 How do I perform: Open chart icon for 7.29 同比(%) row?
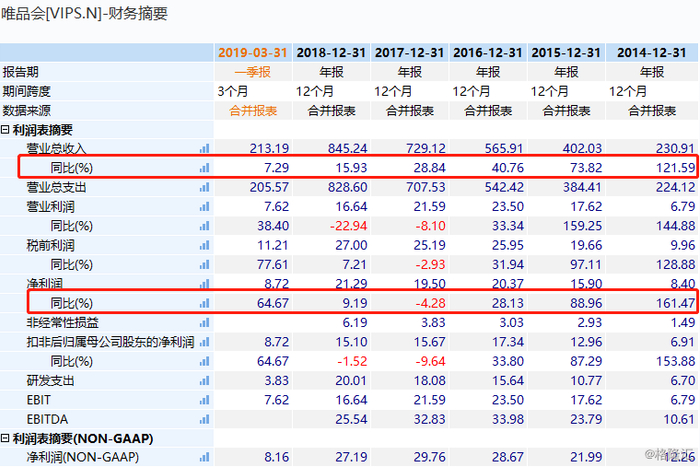[x=204, y=168]
